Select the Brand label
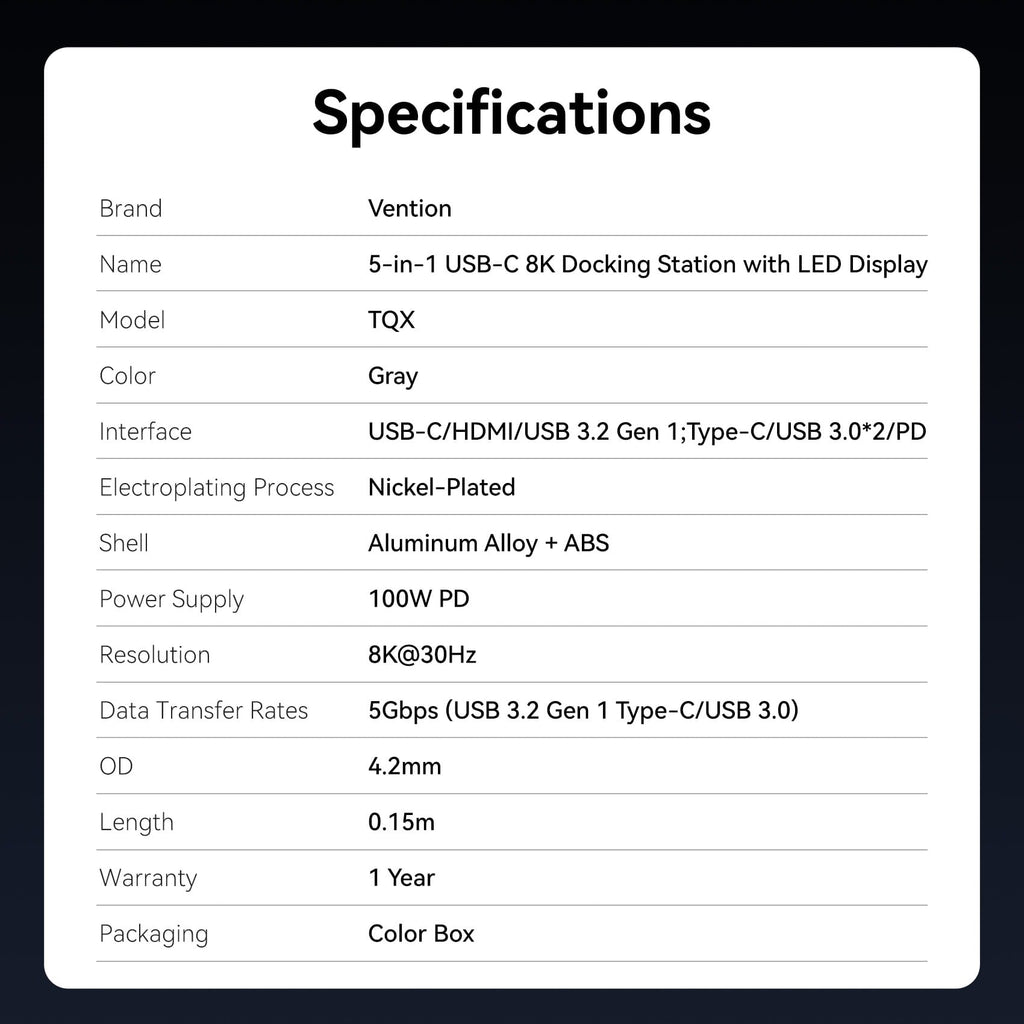 point(131,208)
